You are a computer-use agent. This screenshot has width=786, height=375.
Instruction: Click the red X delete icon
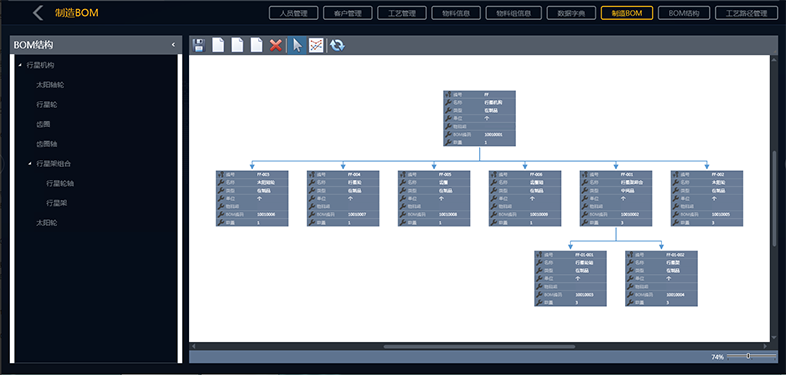tap(275, 45)
